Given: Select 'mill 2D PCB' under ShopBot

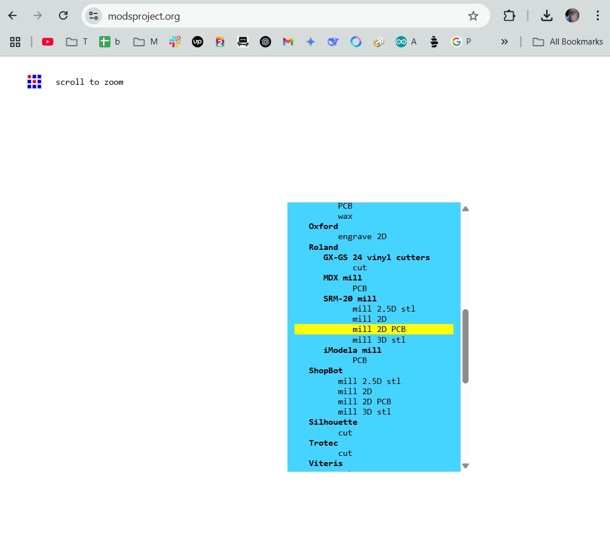Looking at the screenshot, I should click(x=365, y=402).
